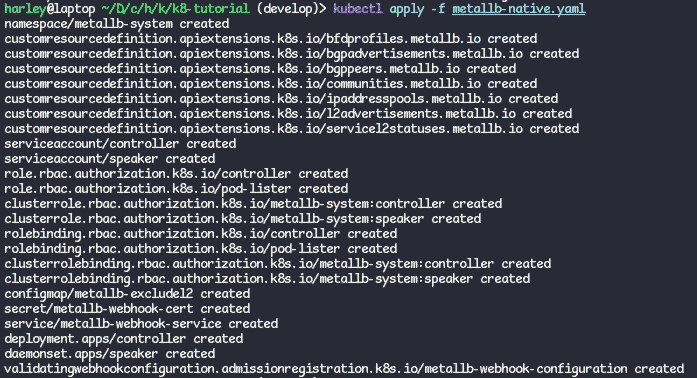The width and height of the screenshot is (697, 378).
Task: Click the underlined metallb-native.yaml filename
Action: click(x=519, y=9)
